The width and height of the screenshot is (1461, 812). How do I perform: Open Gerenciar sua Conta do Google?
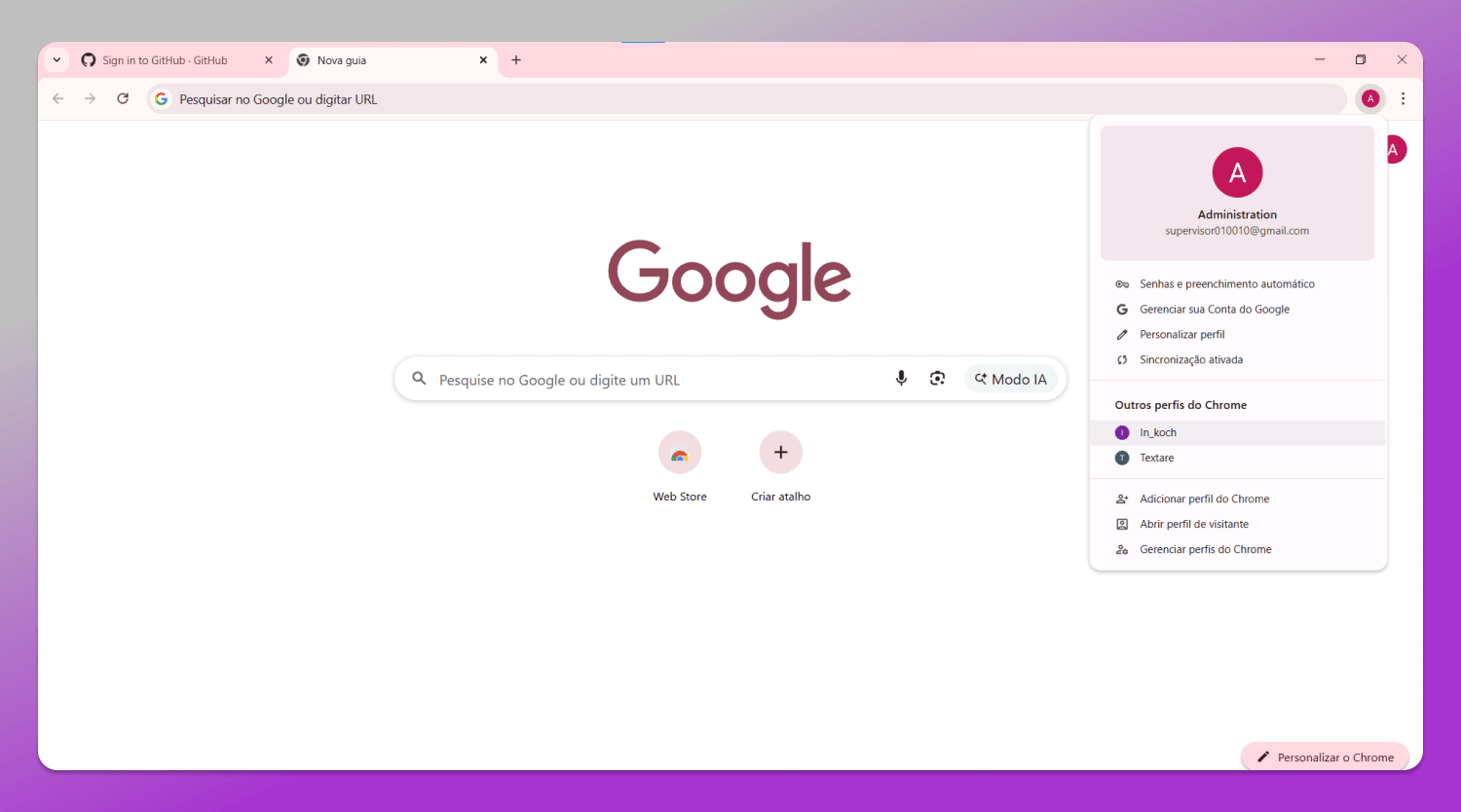point(1238,310)
